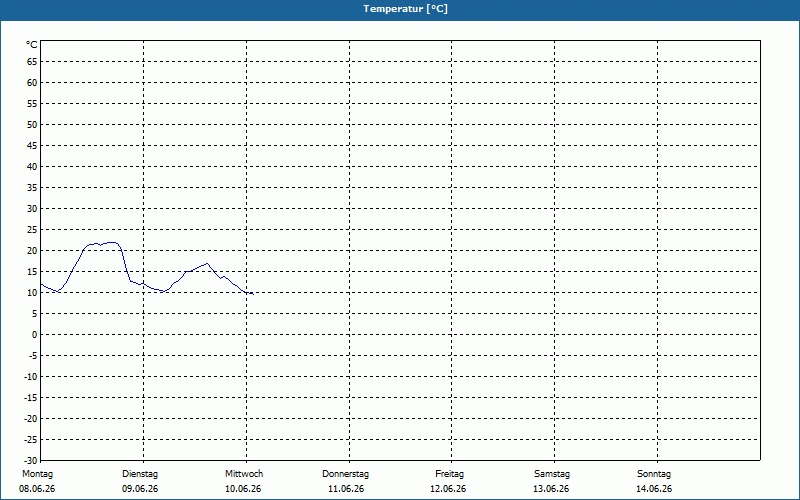Select the 25 y-axis value
The image size is (800, 500).
tap(32, 230)
